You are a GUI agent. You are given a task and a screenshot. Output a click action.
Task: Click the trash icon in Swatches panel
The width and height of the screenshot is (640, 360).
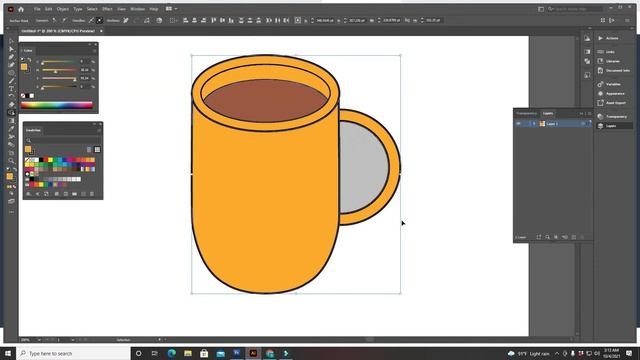[92, 194]
